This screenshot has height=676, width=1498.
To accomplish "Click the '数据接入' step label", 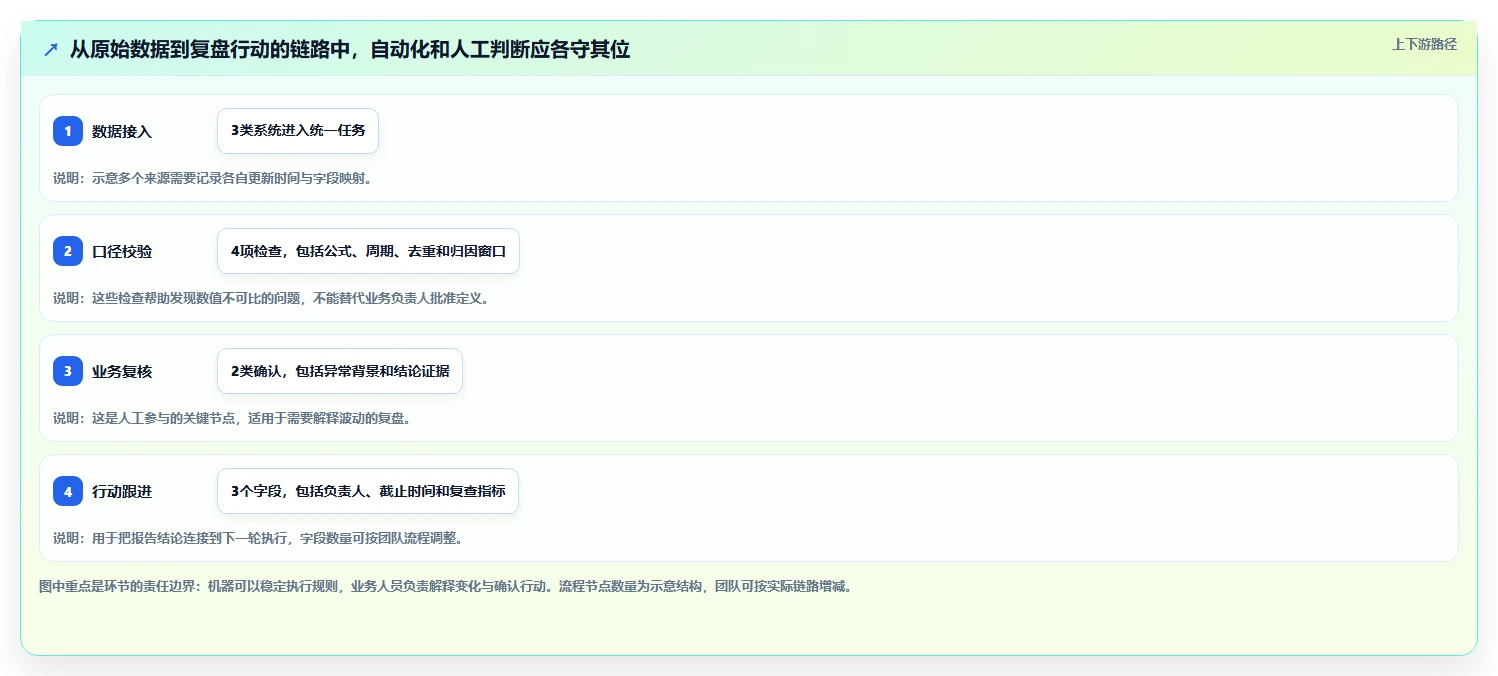I will click(x=122, y=131).
